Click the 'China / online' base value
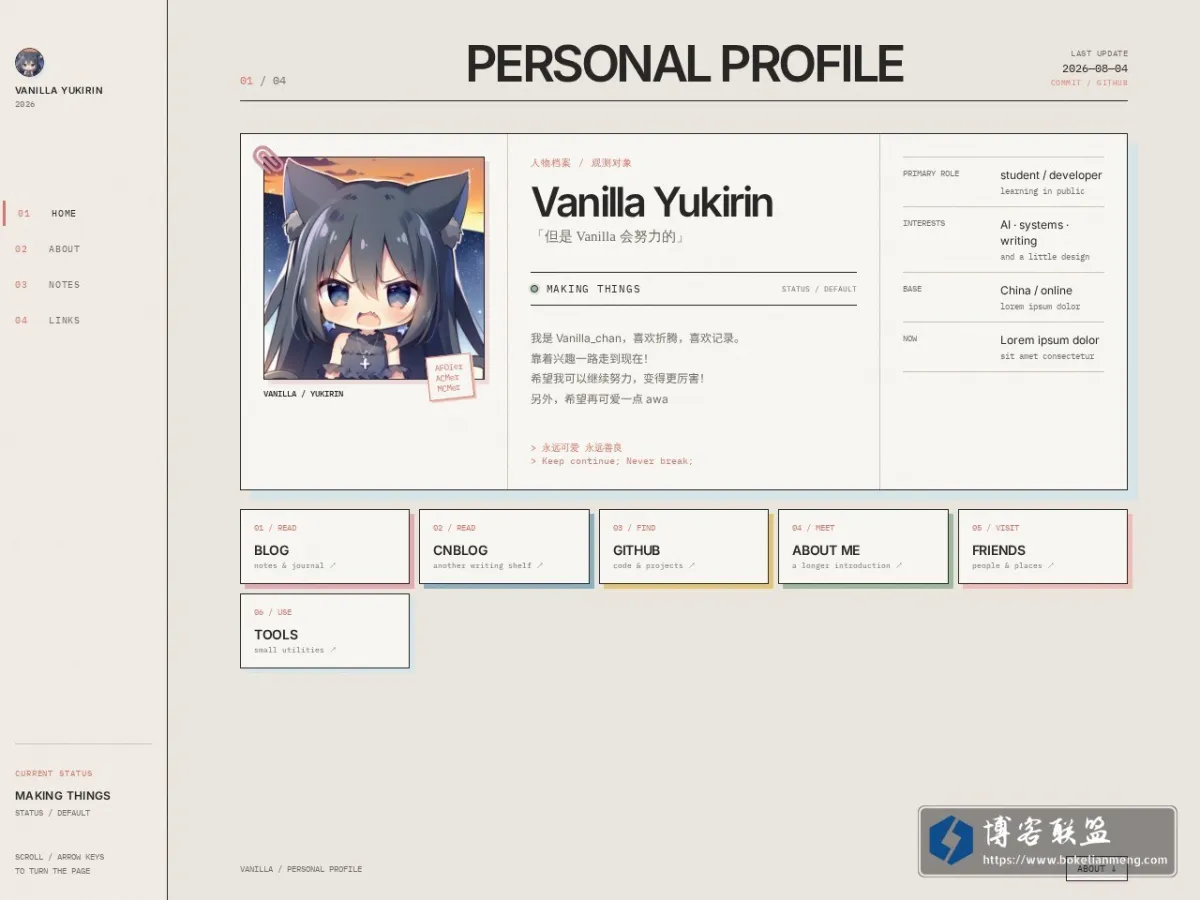The height and width of the screenshot is (900, 1200). point(1036,290)
